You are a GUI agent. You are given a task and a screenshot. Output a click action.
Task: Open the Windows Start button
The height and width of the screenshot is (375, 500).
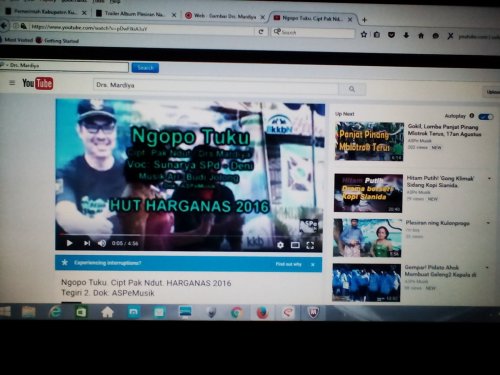point(5,312)
